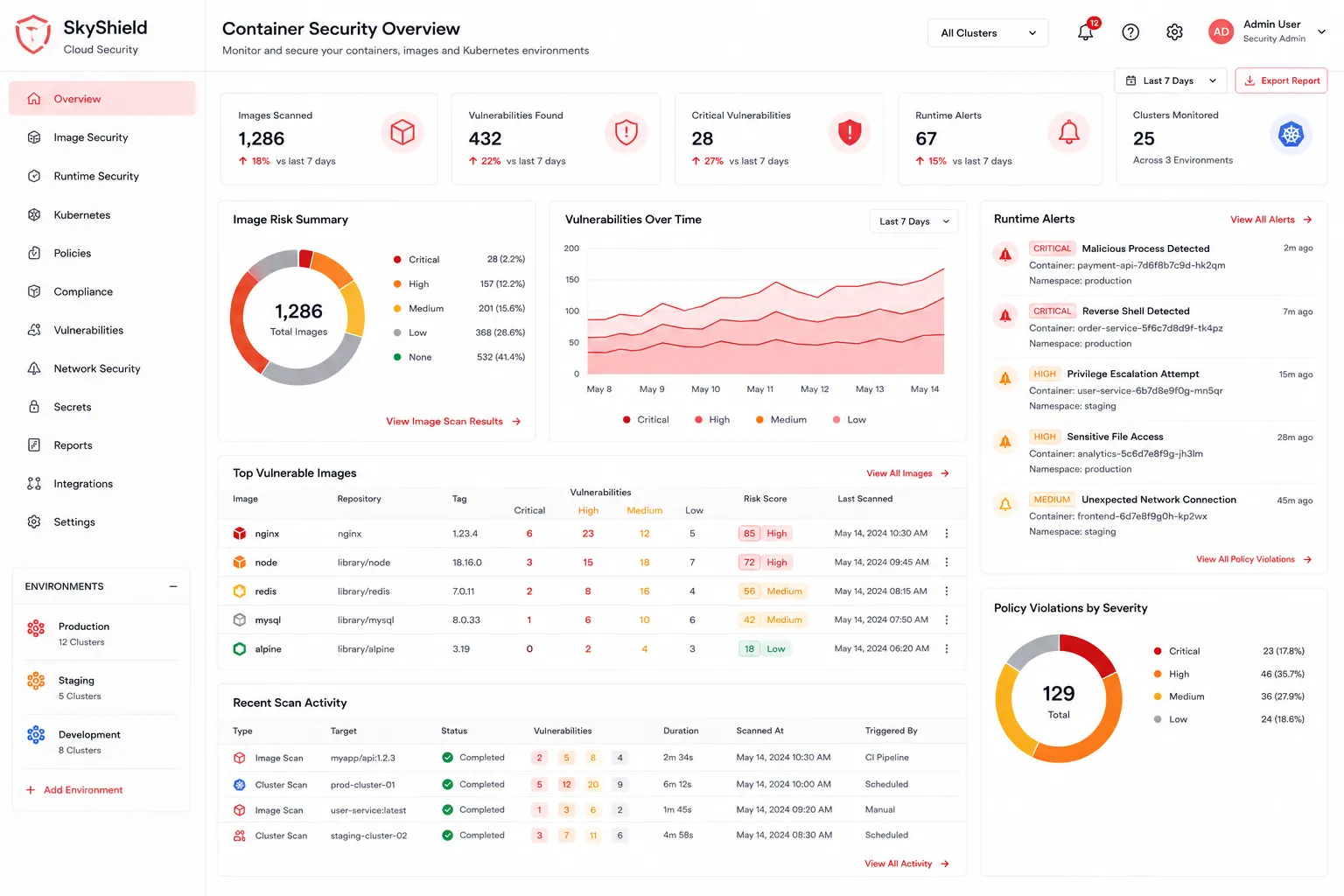Follow View All Activity link
Screen dimensions: 1344x896
(906, 864)
